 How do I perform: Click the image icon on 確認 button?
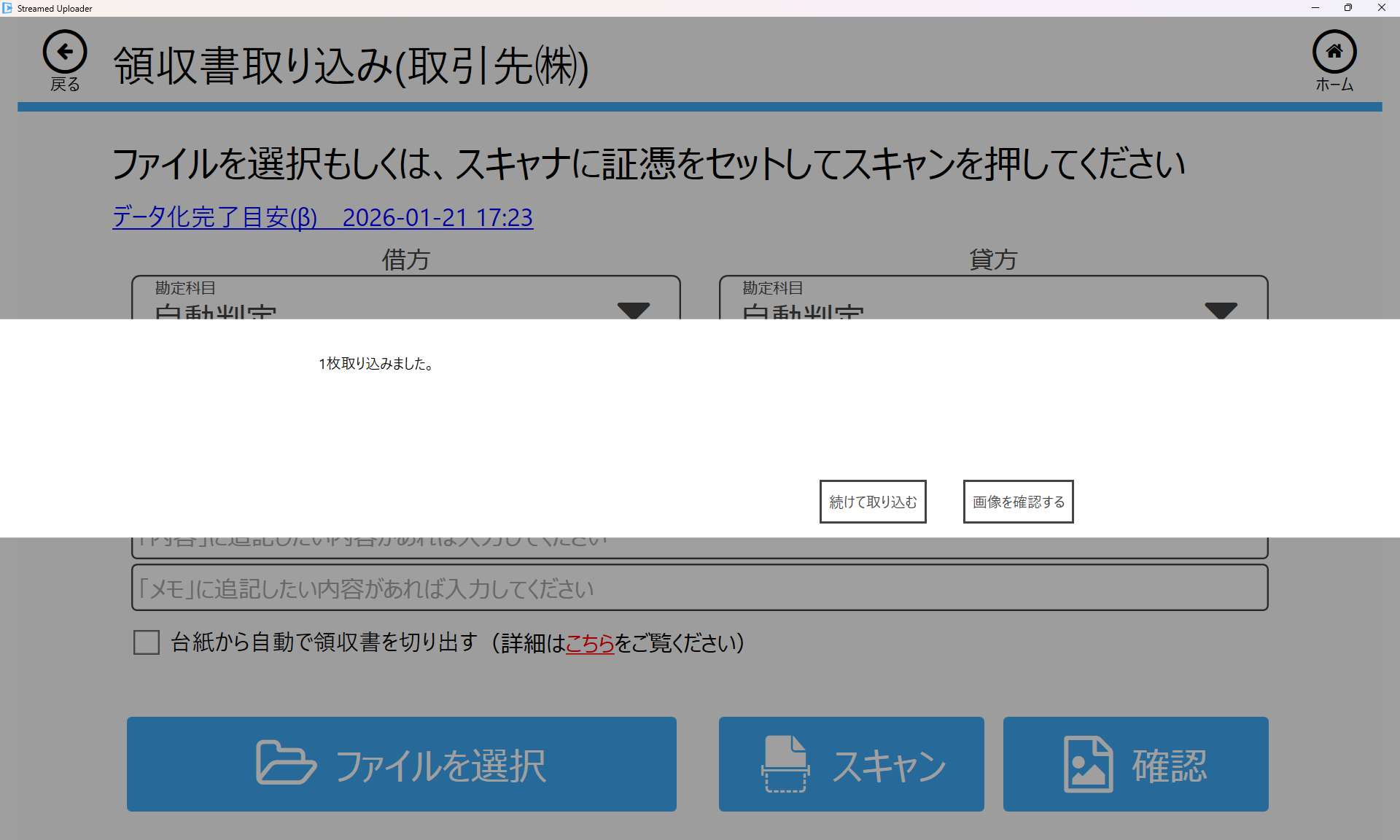[1088, 763]
